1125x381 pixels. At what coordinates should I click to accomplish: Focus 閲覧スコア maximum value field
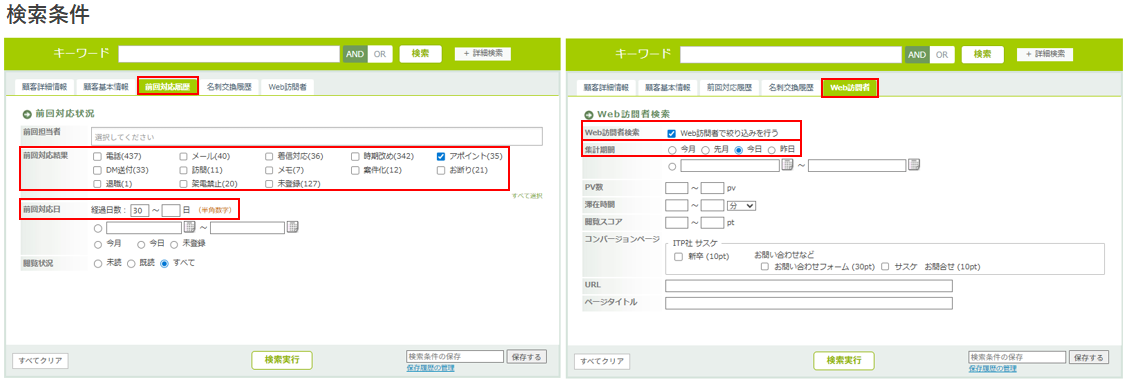coord(712,223)
